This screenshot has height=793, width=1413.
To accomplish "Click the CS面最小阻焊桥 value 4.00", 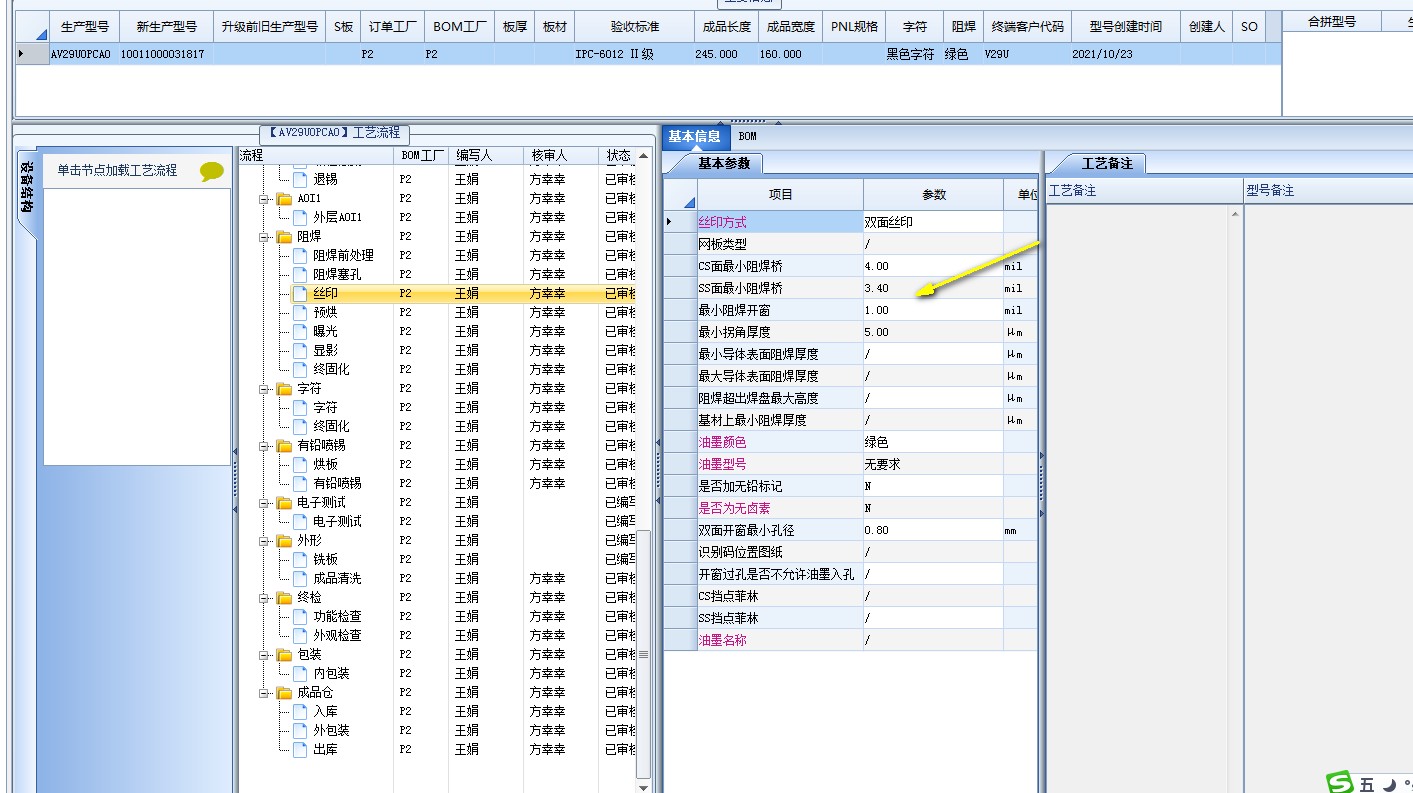I will tap(933, 266).
